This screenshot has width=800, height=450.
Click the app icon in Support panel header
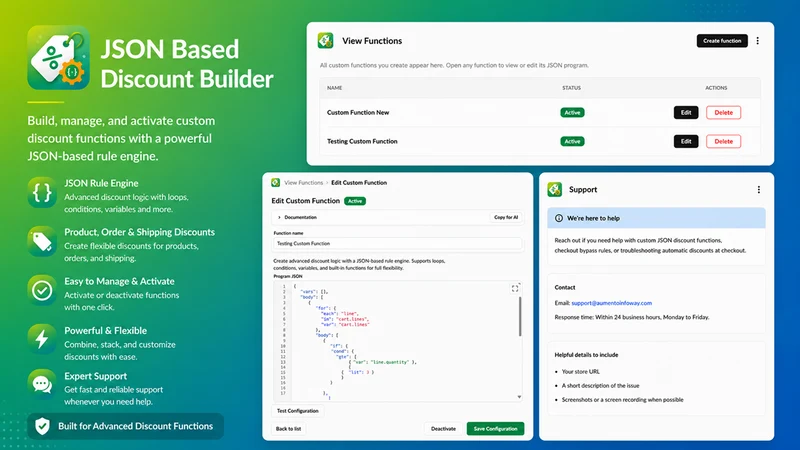(x=555, y=189)
